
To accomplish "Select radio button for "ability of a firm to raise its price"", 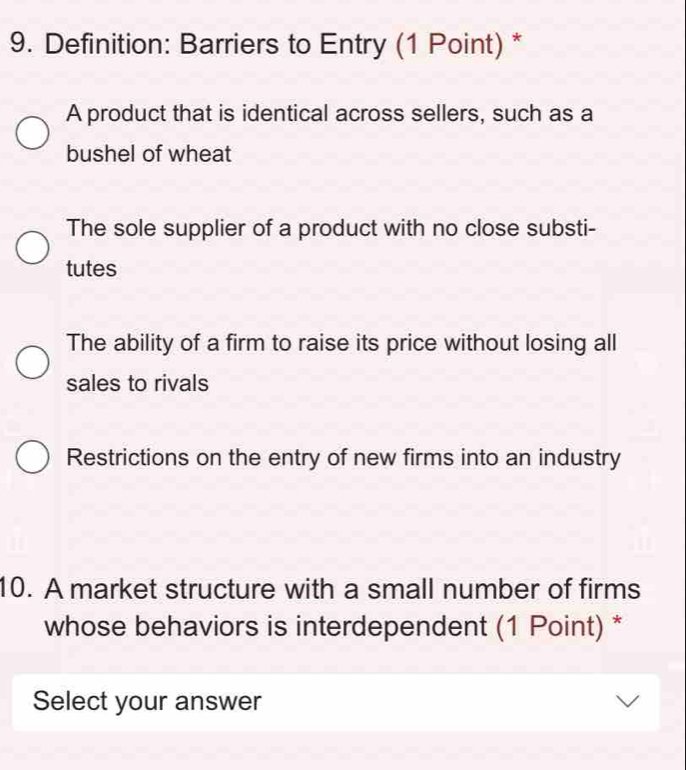I will (33, 363).
